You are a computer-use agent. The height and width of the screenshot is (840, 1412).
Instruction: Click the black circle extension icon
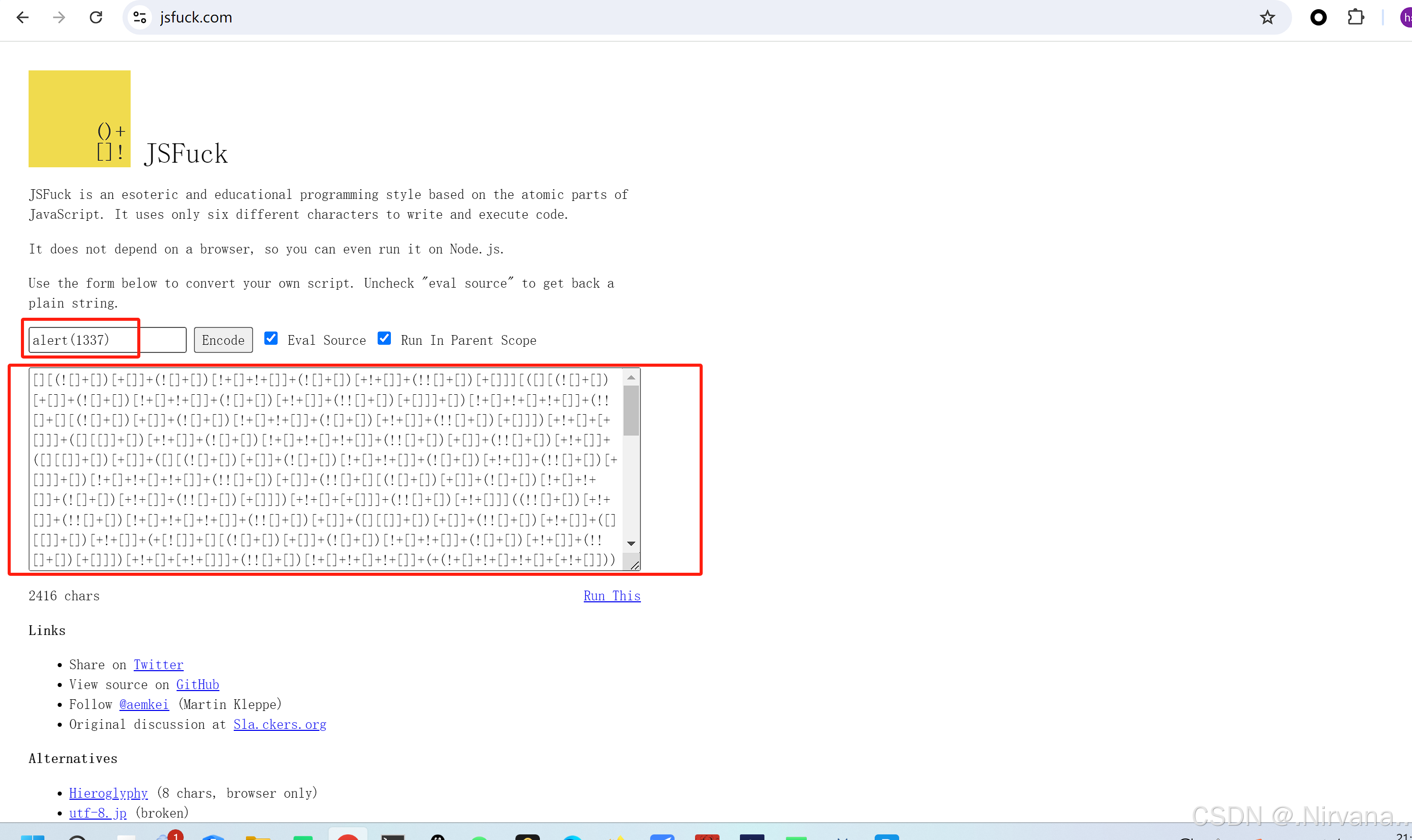tap(1319, 17)
